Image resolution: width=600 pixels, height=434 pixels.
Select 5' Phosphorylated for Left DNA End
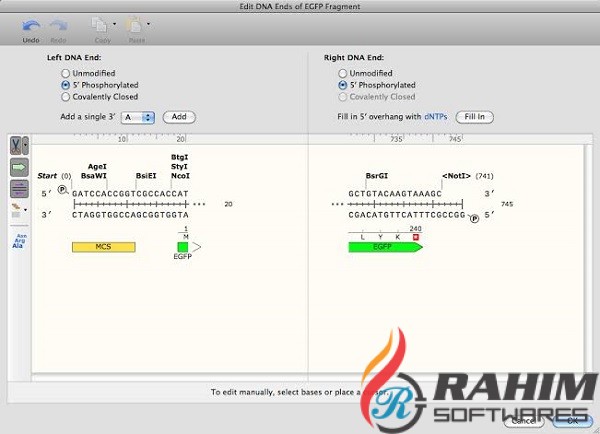pyautogui.click(x=65, y=85)
